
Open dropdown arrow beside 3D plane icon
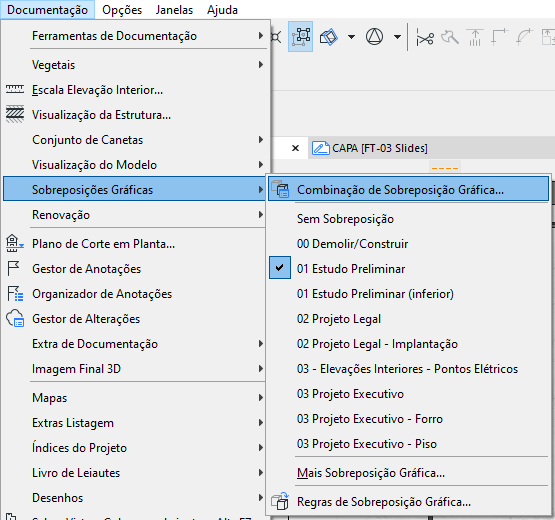[351, 37]
